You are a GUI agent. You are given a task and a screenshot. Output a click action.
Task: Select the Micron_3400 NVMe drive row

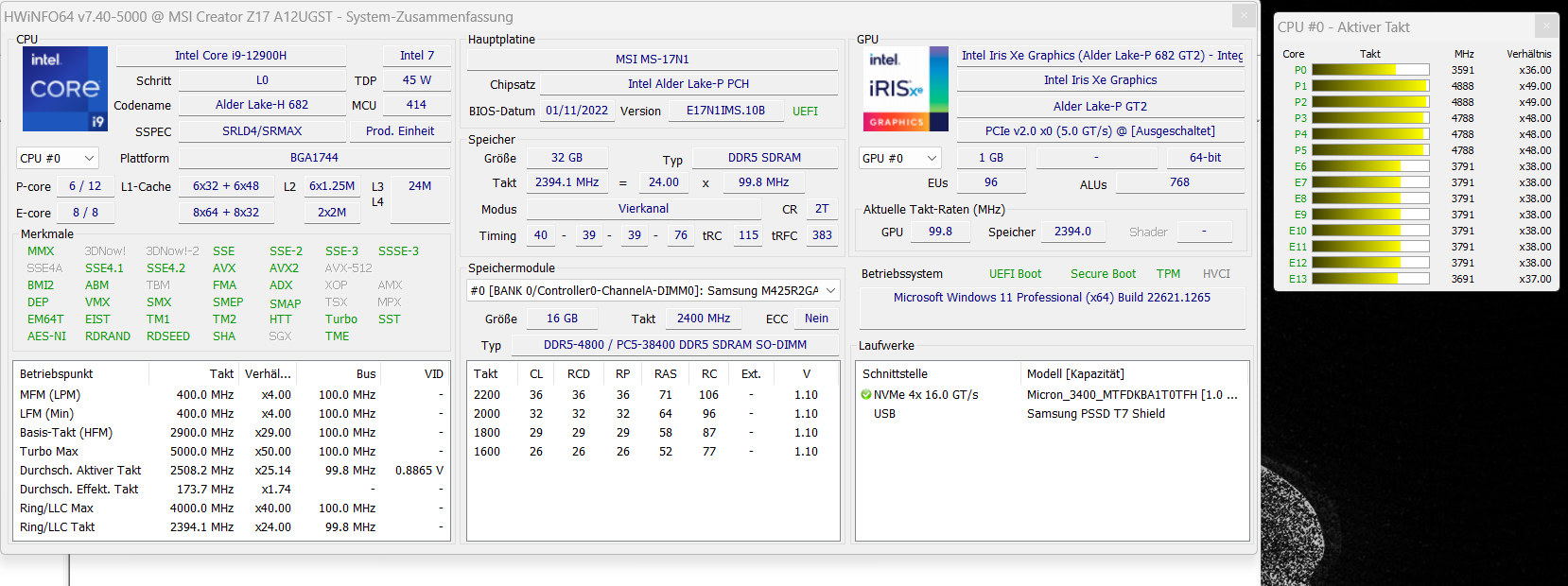pyautogui.click(x=1052, y=395)
